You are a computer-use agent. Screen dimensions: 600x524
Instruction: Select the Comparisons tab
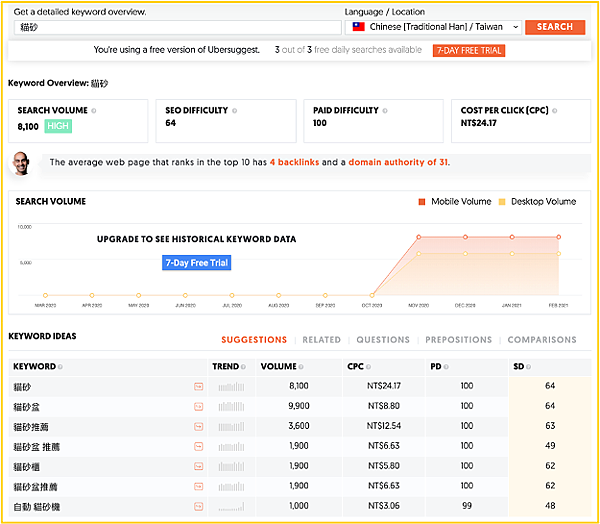pyautogui.click(x=541, y=340)
